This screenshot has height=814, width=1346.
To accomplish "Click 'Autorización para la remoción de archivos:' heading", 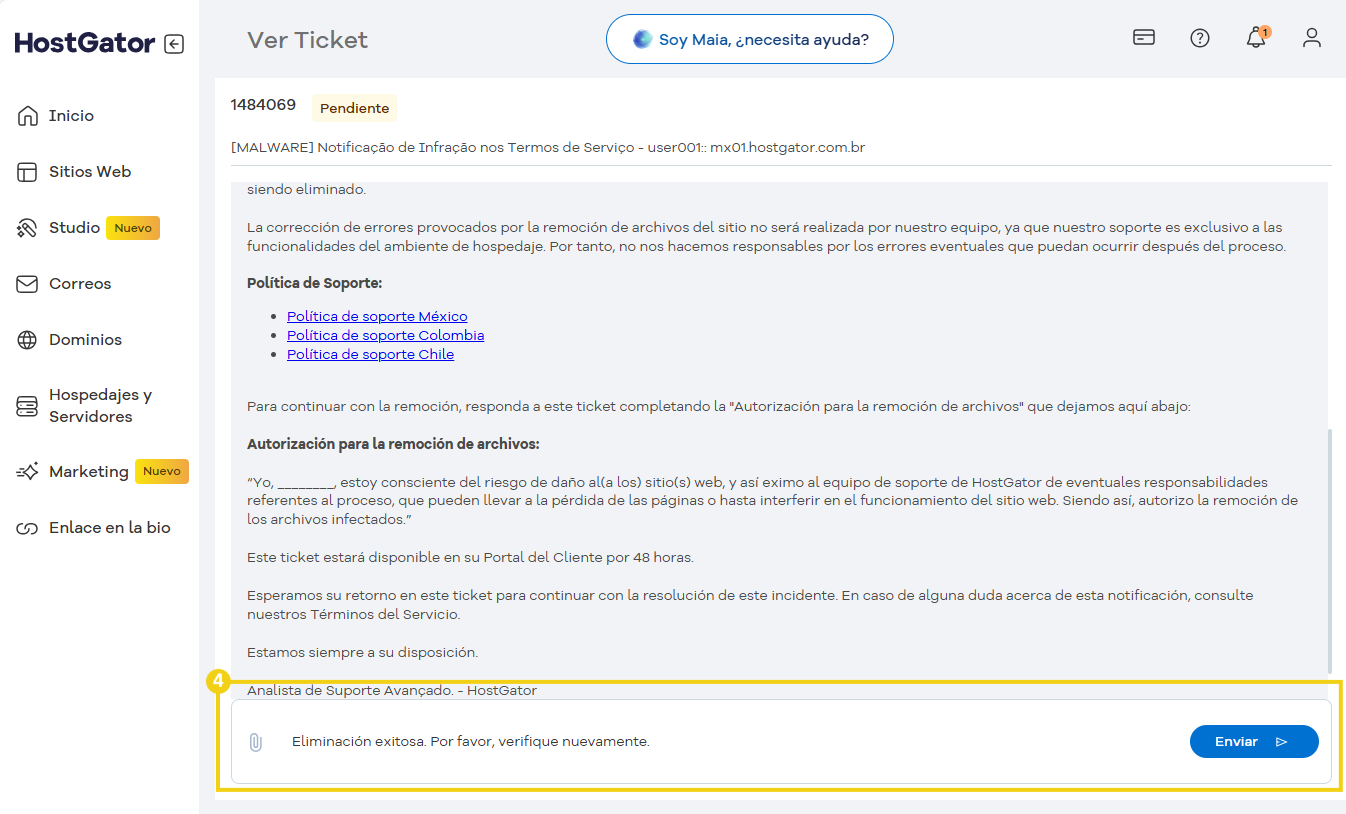I will coord(393,443).
